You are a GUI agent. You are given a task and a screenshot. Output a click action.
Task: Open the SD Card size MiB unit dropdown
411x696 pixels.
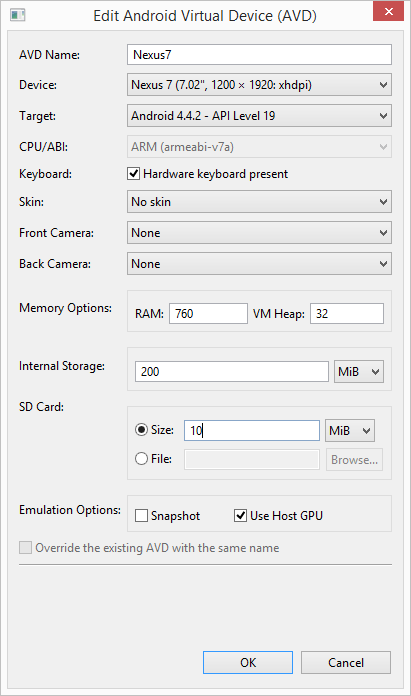(350, 431)
